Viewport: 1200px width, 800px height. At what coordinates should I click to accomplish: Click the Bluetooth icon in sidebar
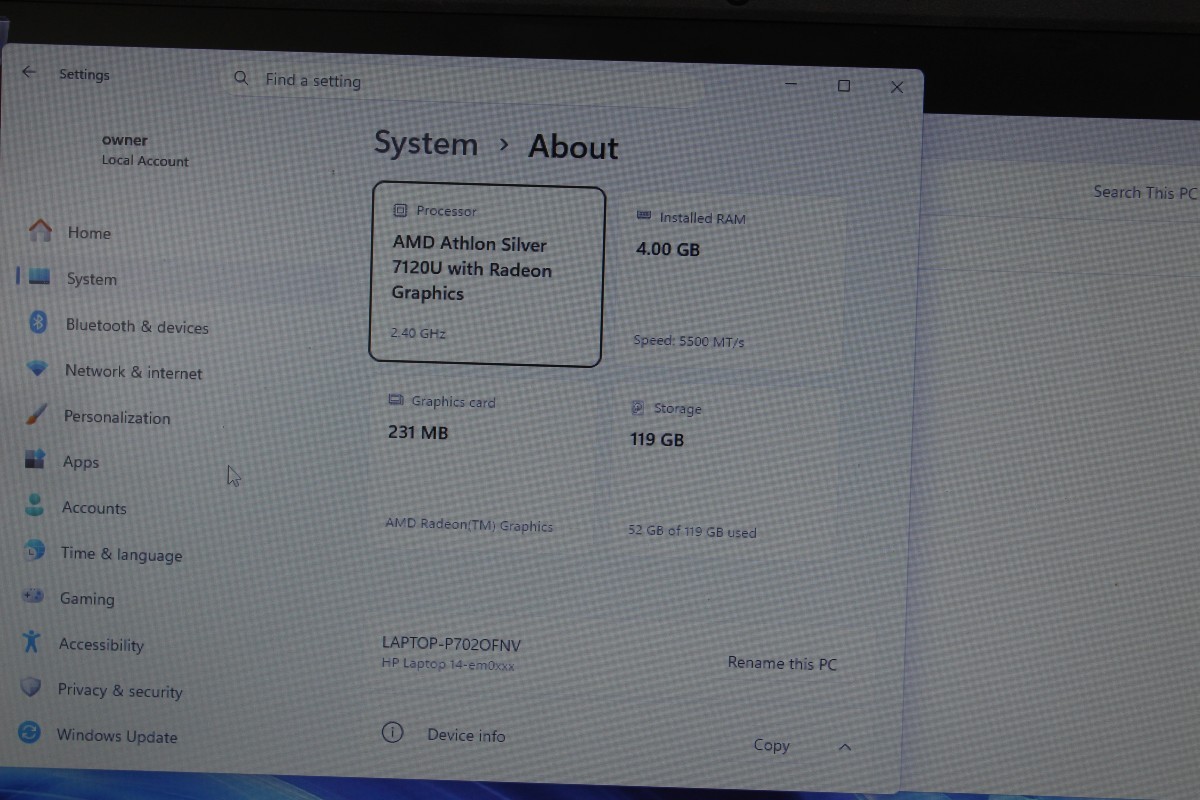click(x=38, y=322)
